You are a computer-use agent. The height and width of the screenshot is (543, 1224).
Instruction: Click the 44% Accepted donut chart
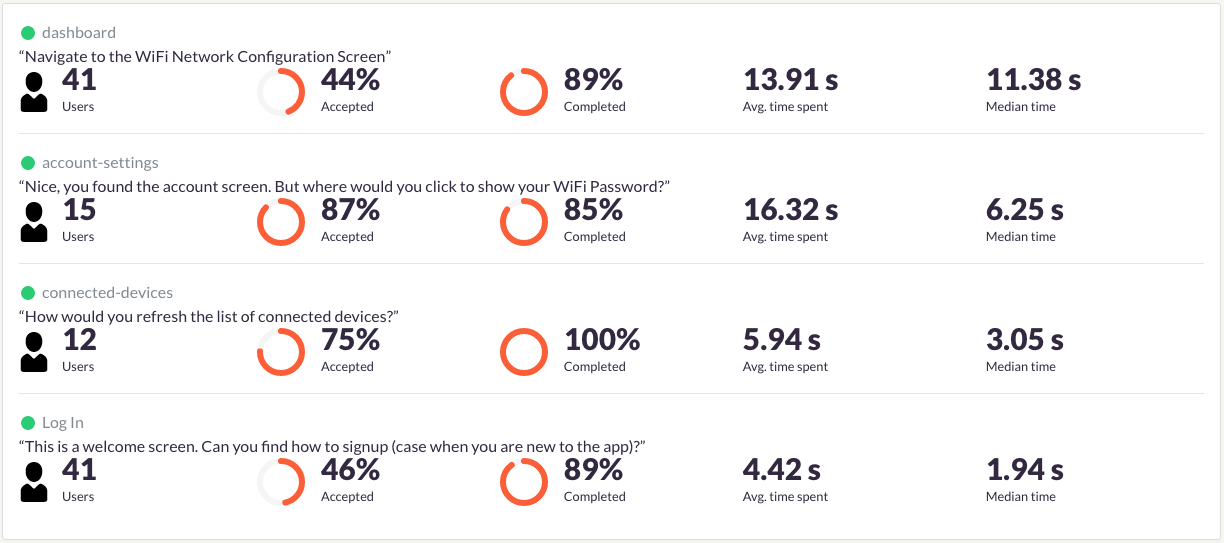(x=281, y=92)
